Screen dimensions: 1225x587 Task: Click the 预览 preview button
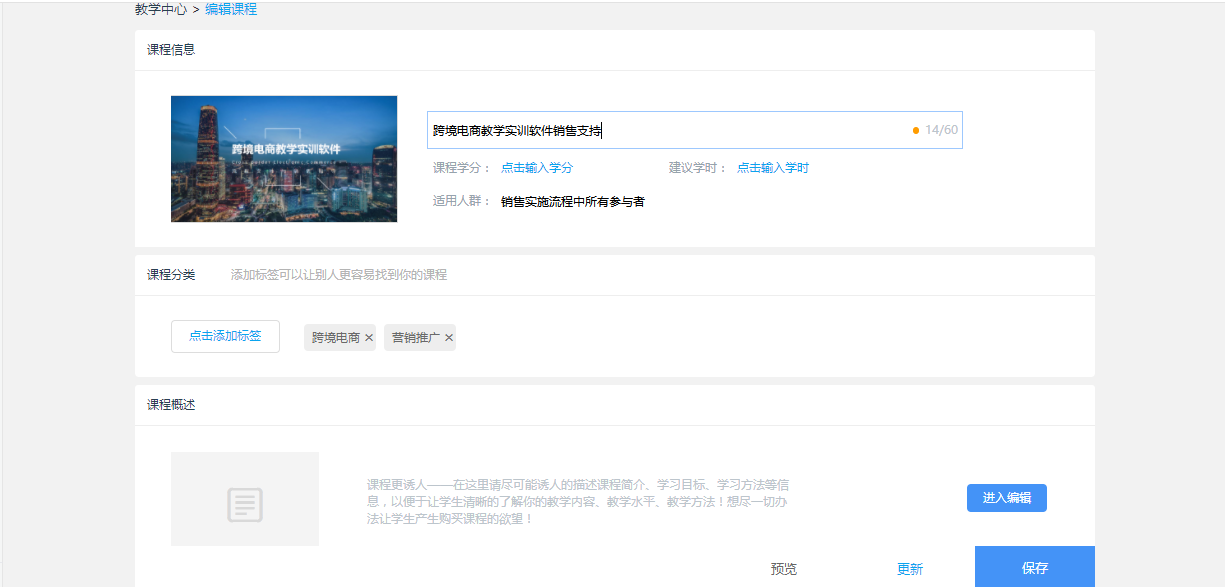pos(784,569)
